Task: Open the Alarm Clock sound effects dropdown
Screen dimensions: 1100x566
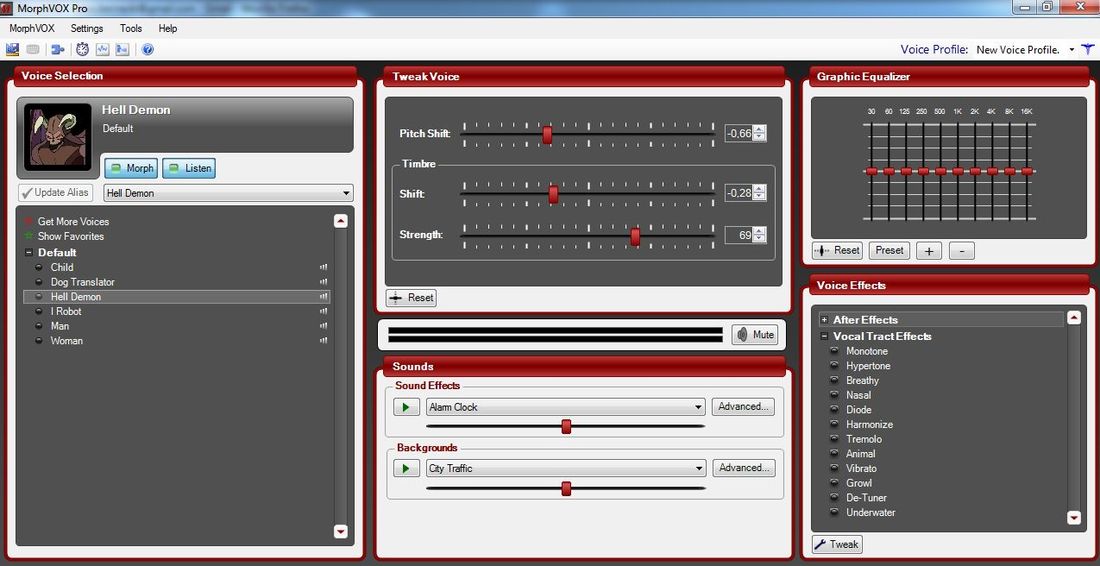Action: click(x=565, y=407)
